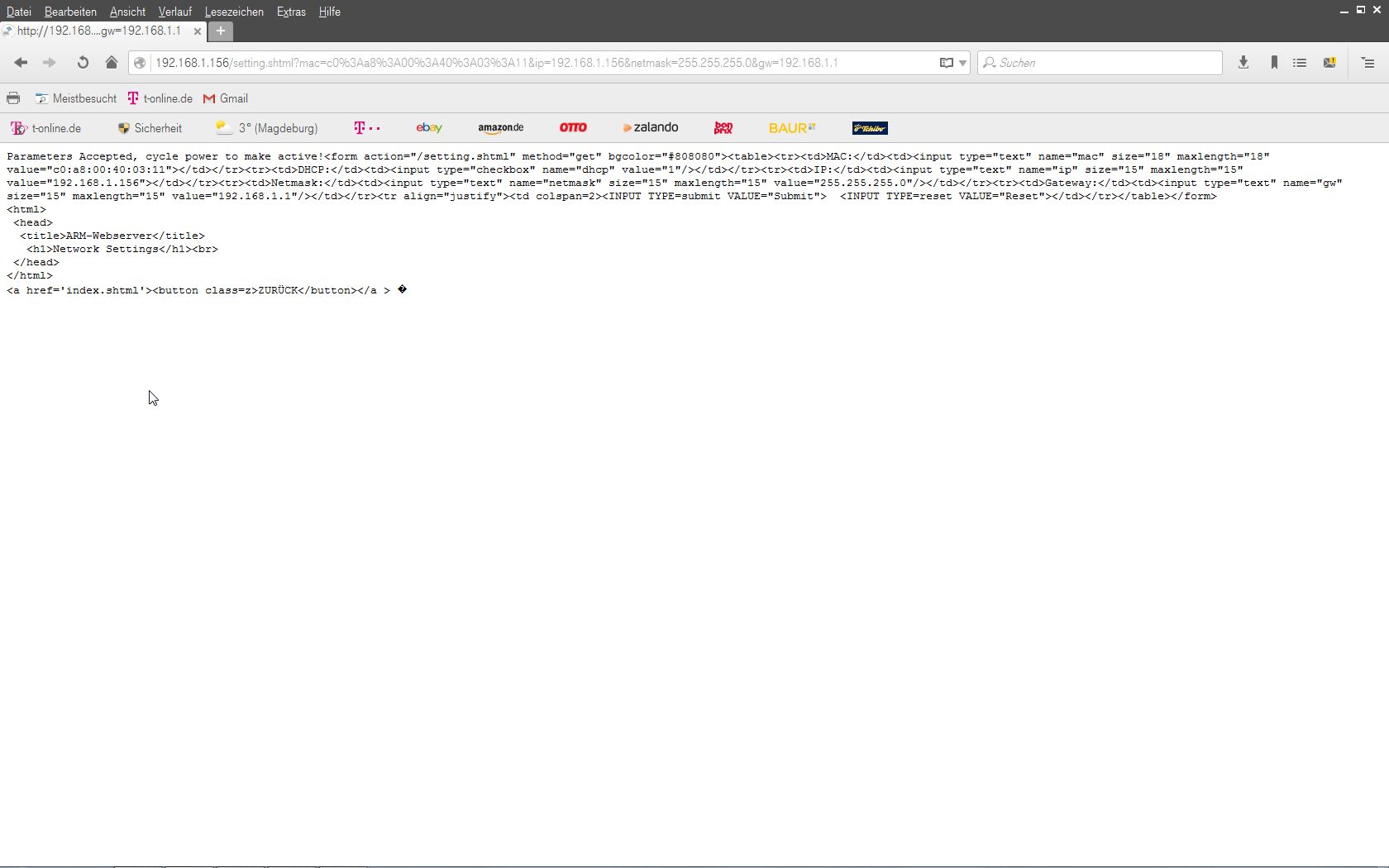Open the Bearbeiten menu
Viewport: 1389px width, 868px height.
pos(70,12)
